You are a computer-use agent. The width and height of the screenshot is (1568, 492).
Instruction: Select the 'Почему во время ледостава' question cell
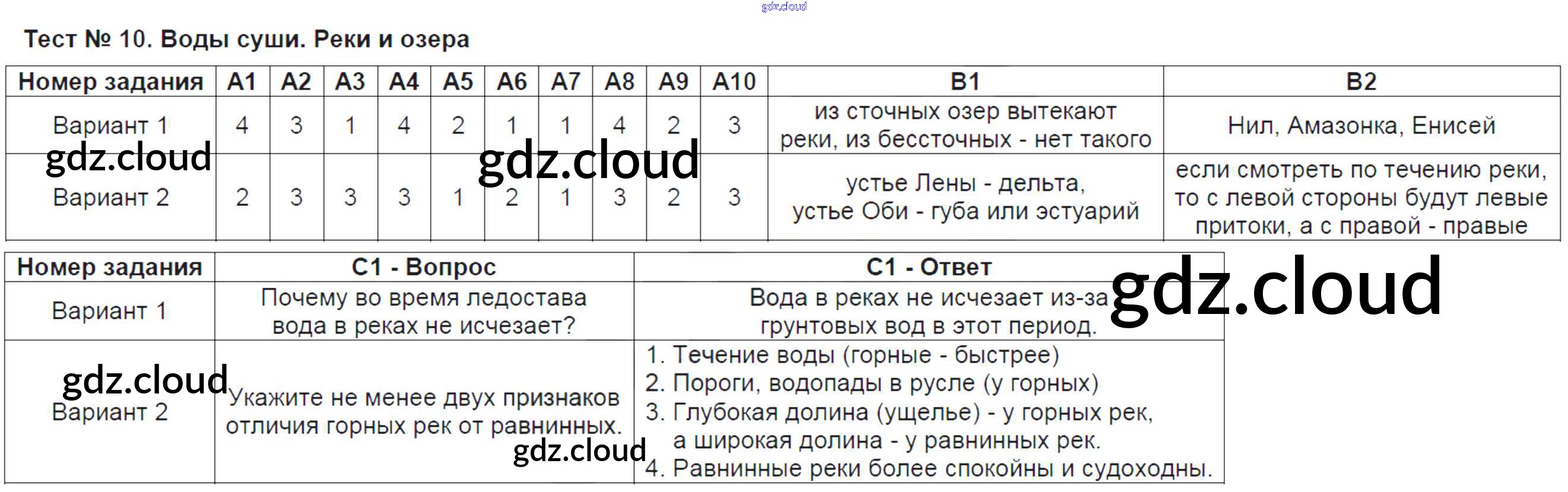424,311
